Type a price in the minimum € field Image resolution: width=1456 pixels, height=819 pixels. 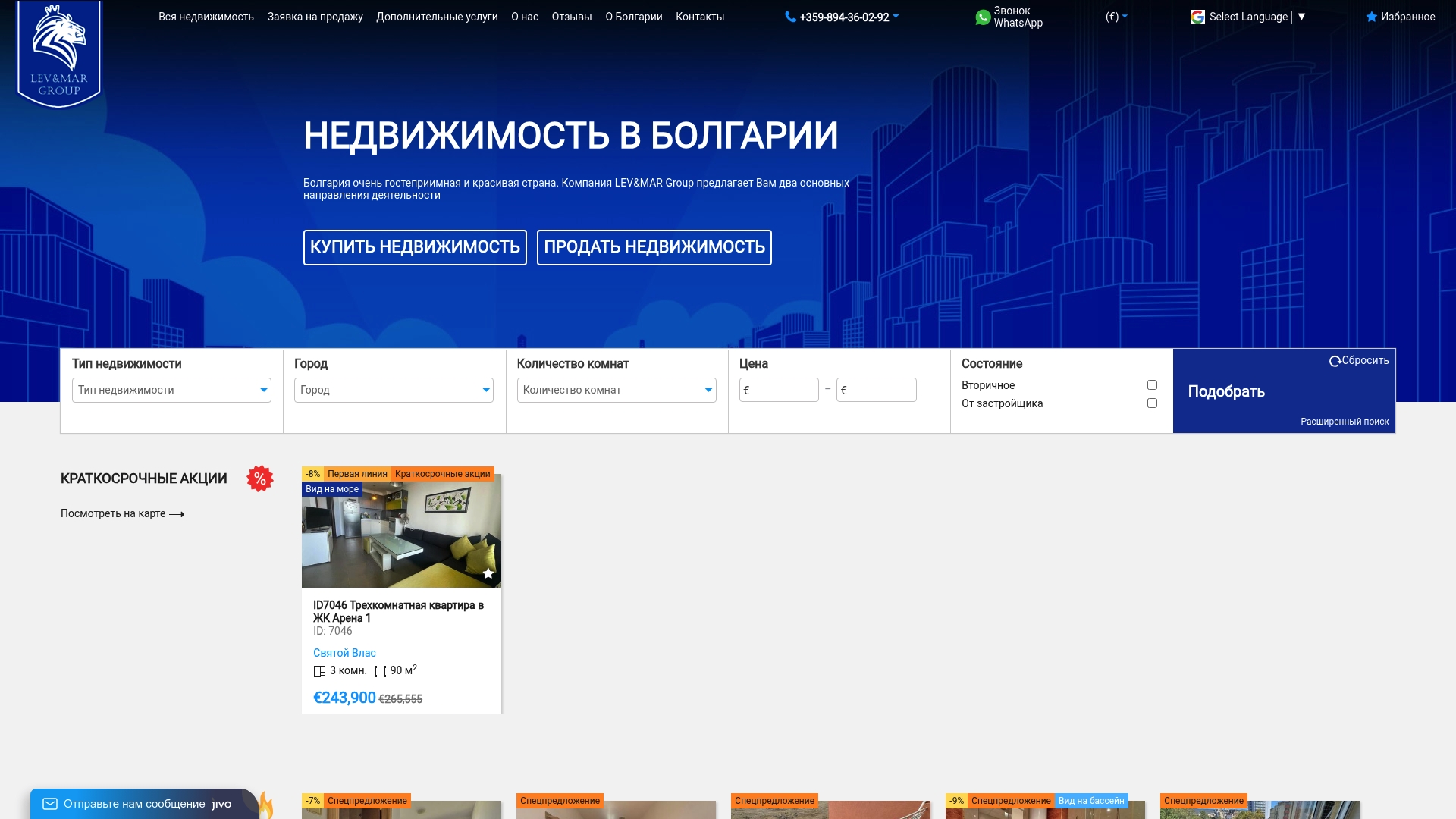point(780,390)
